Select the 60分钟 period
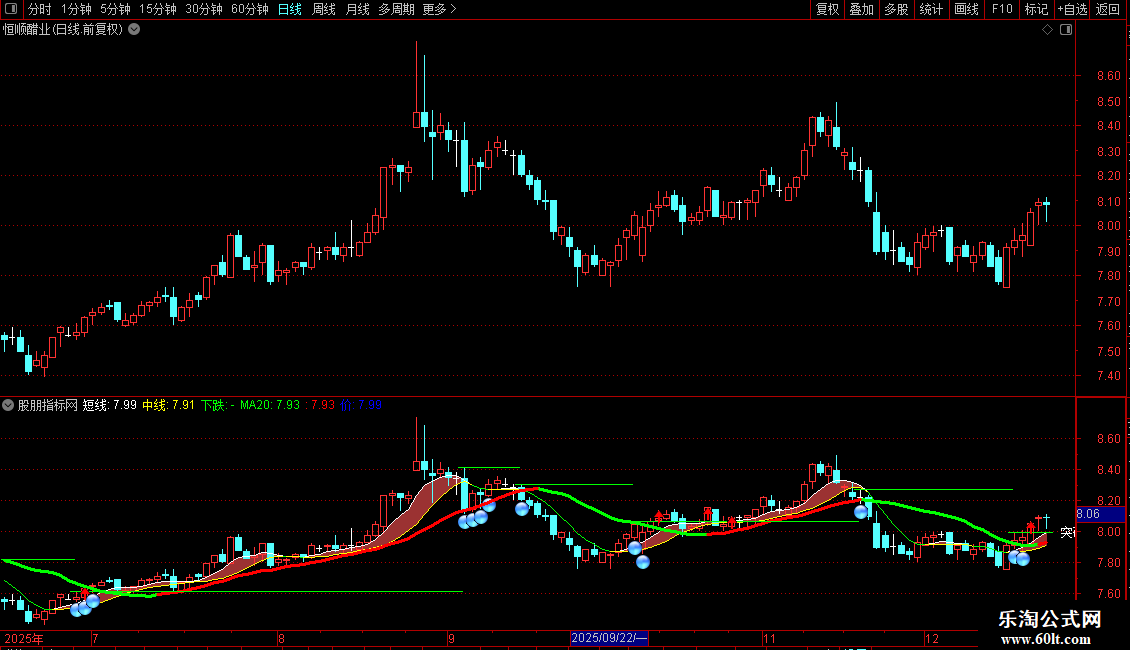This screenshot has width=1130, height=650. click(250, 9)
